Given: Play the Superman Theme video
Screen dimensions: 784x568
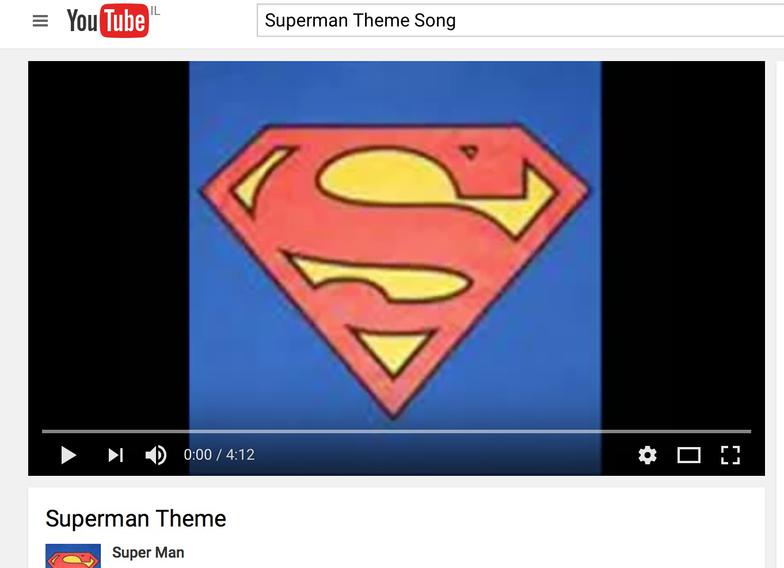Looking at the screenshot, I should (x=68, y=455).
